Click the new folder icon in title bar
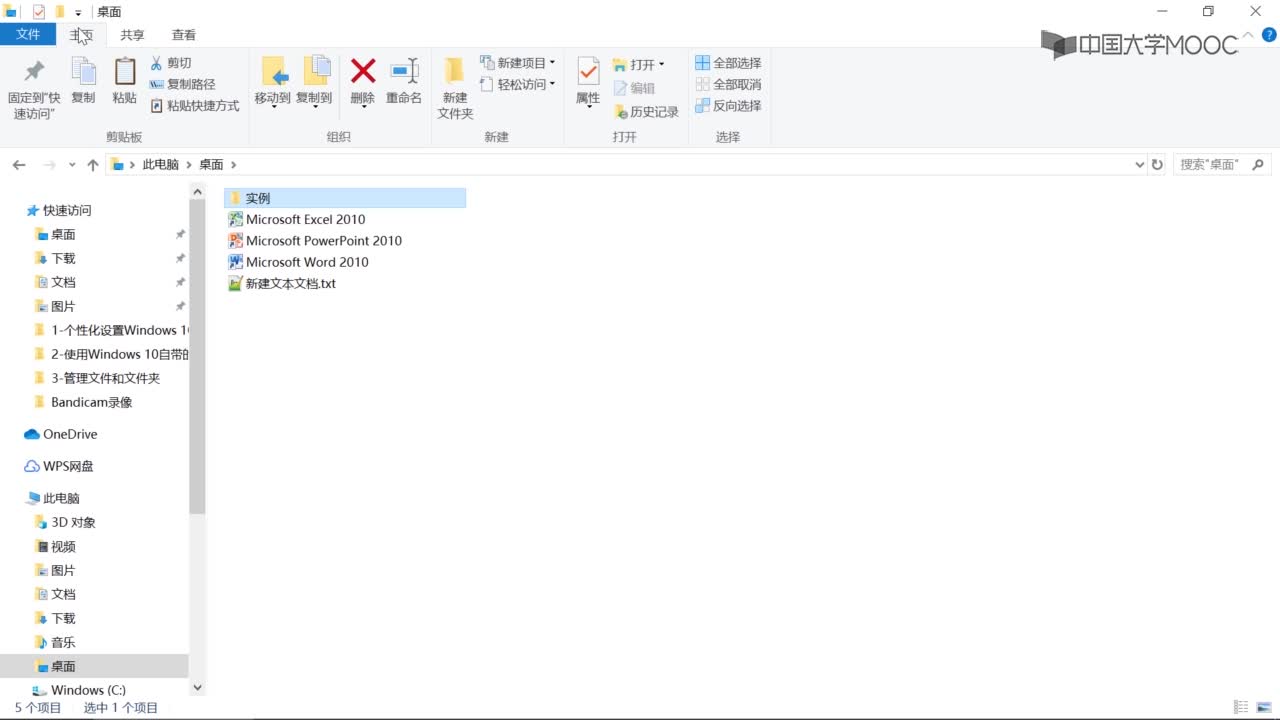Image resolution: width=1280 pixels, height=720 pixels. [x=59, y=12]
